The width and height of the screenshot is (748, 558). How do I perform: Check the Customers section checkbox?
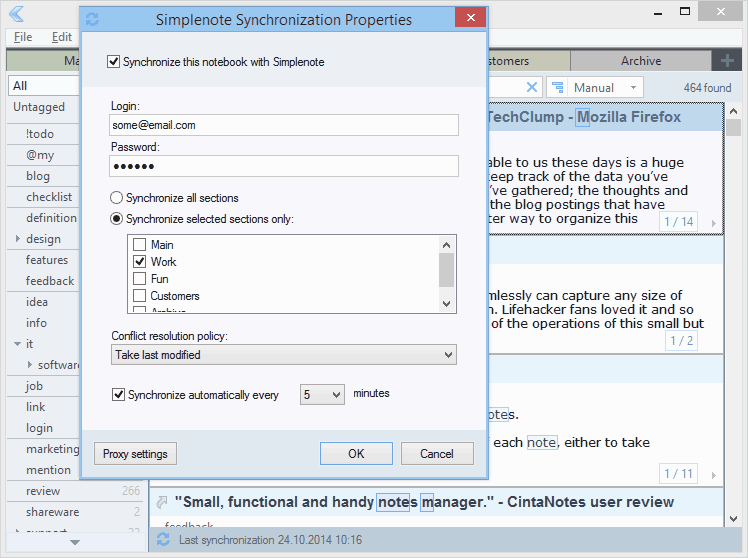[x=139, y=296]
